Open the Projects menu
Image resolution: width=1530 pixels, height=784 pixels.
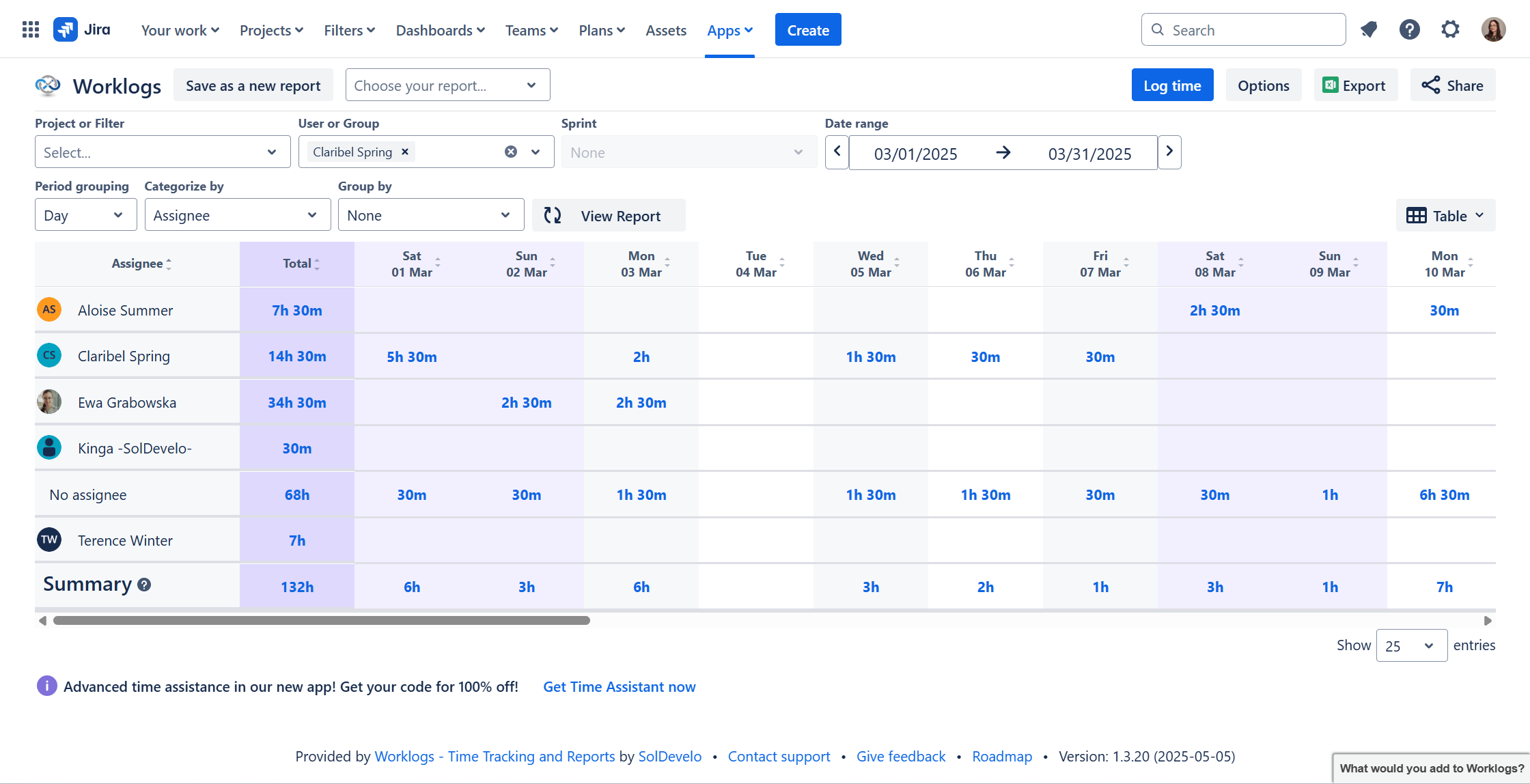[x=271, y=30]
